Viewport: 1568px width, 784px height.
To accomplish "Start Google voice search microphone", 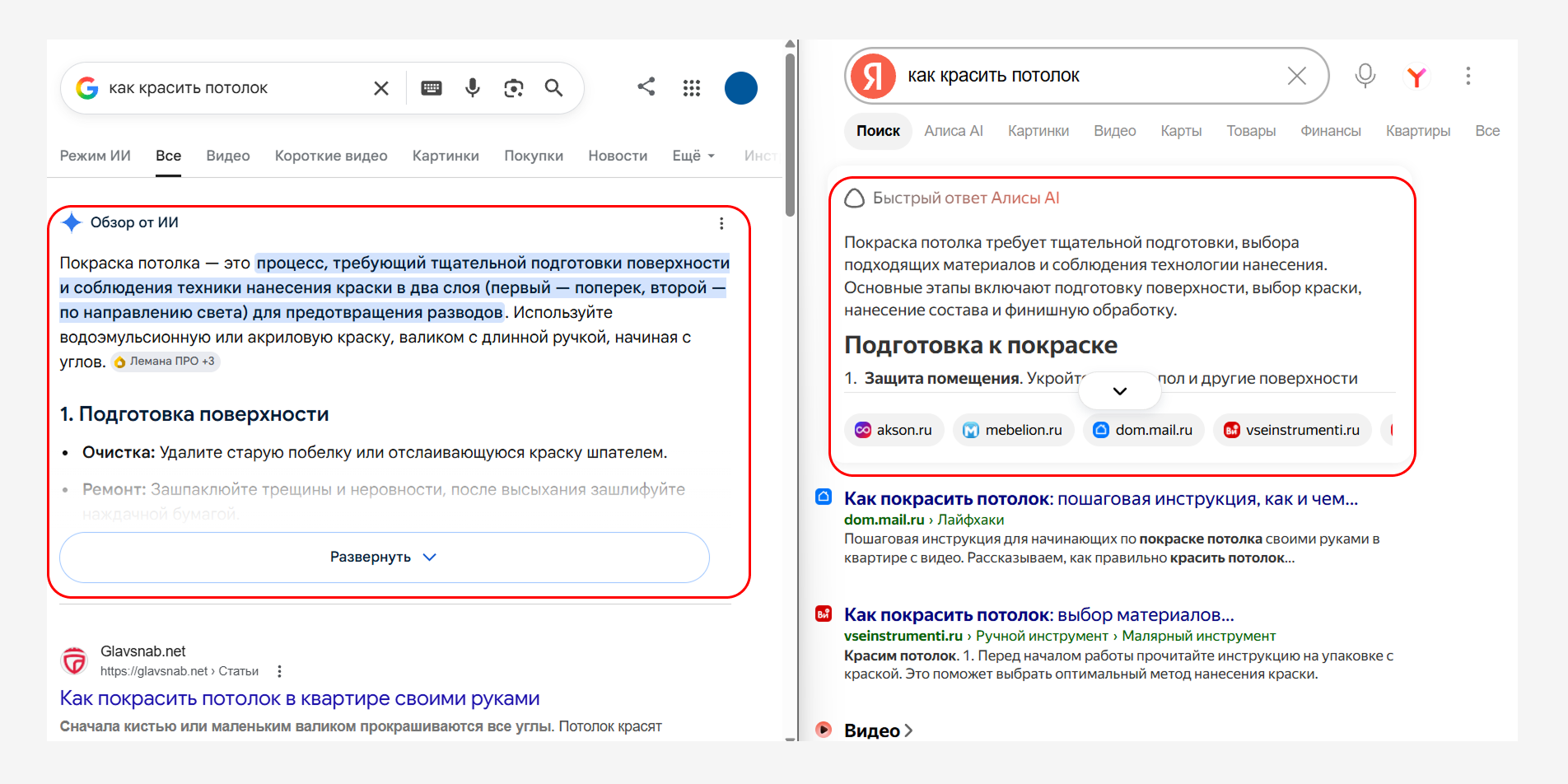I will (x=473, y=88).
